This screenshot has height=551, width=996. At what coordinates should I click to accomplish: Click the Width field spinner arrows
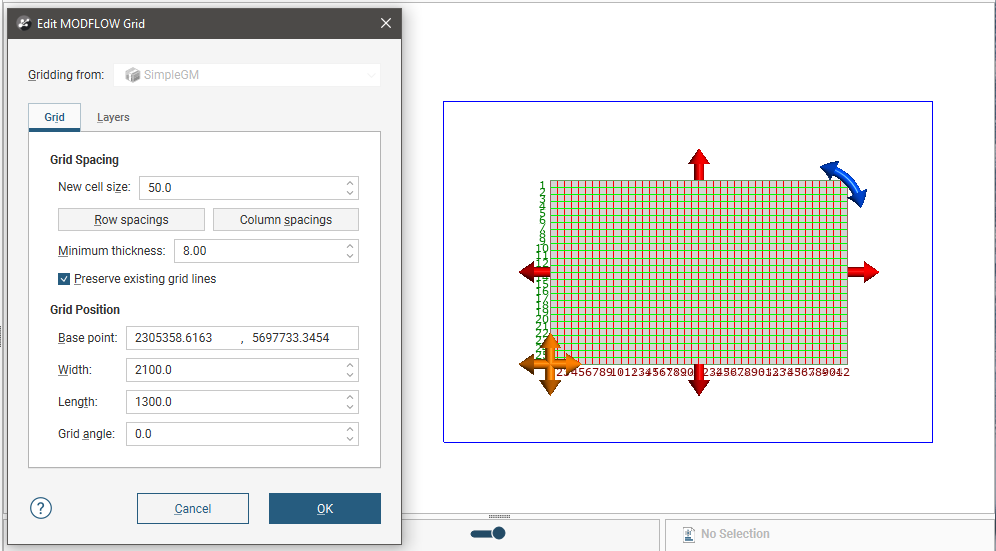point(349,370)
